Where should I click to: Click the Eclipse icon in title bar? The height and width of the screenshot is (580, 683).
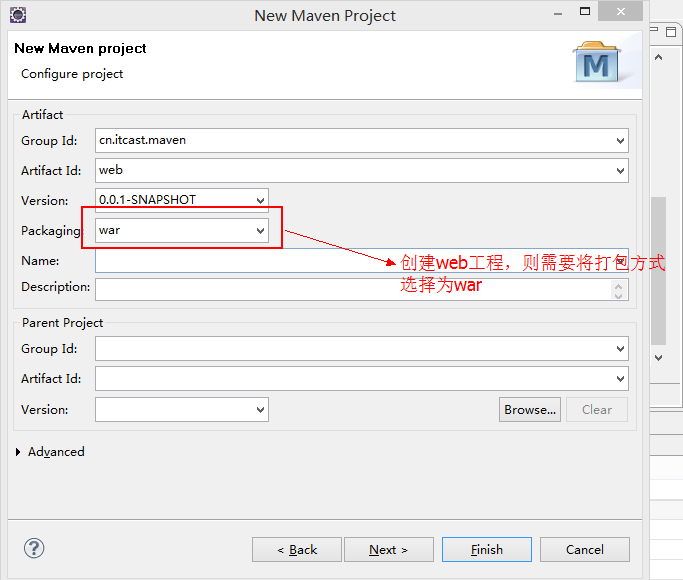tap(18, 15)
